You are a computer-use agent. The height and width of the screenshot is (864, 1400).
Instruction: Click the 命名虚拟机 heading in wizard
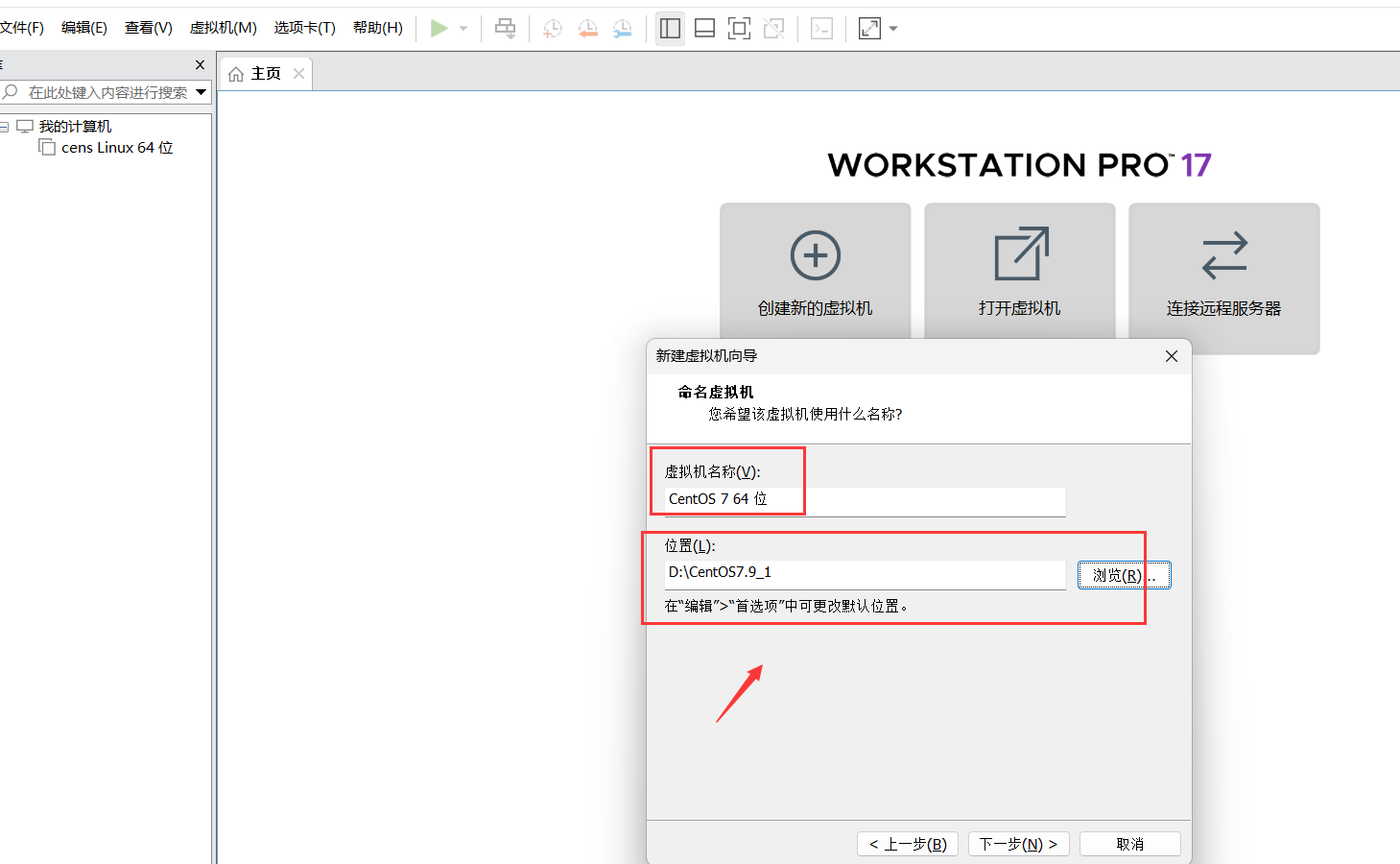tap(716, 392)
